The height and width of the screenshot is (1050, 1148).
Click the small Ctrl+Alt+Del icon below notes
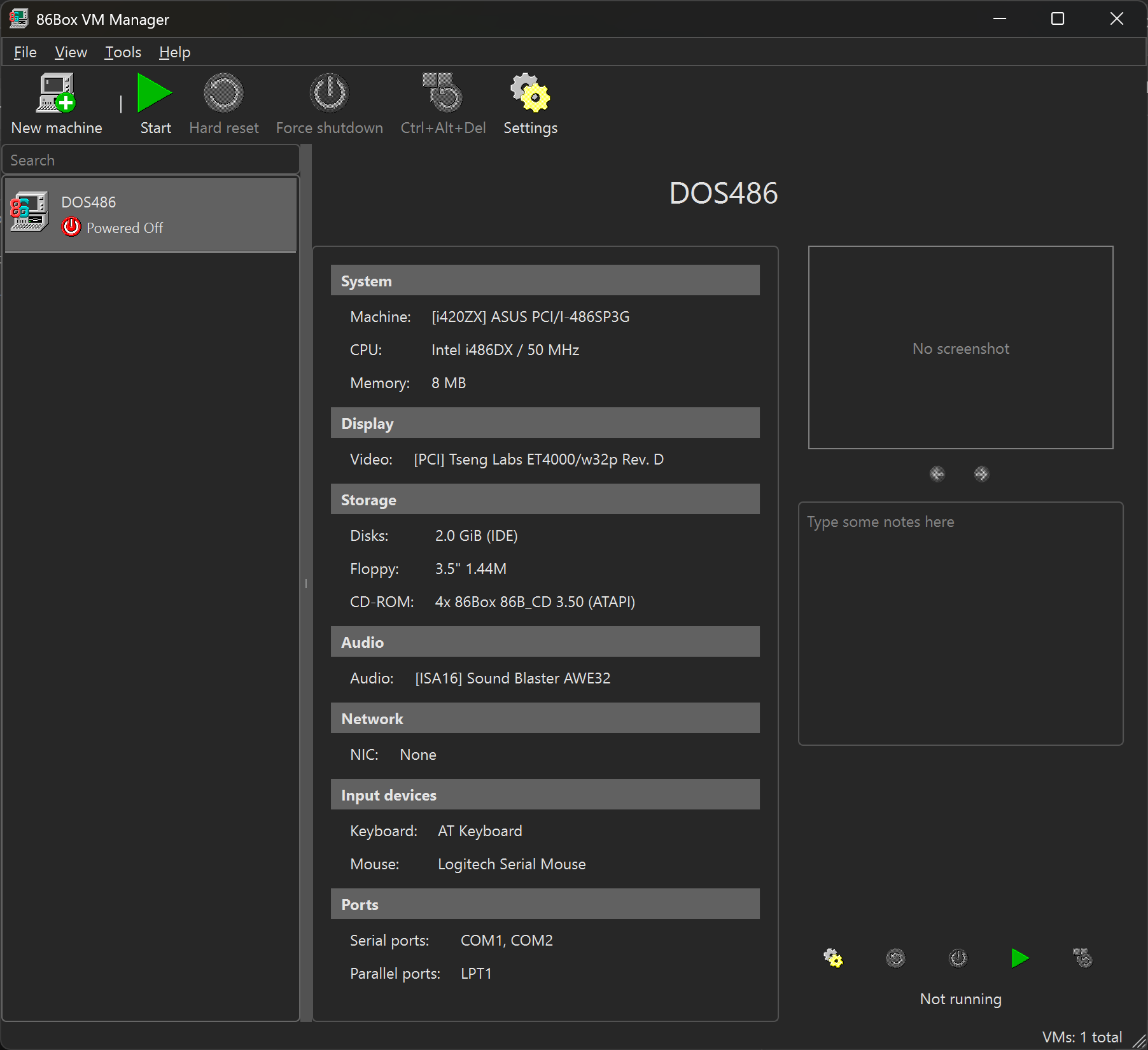(x=1082, y=958)
